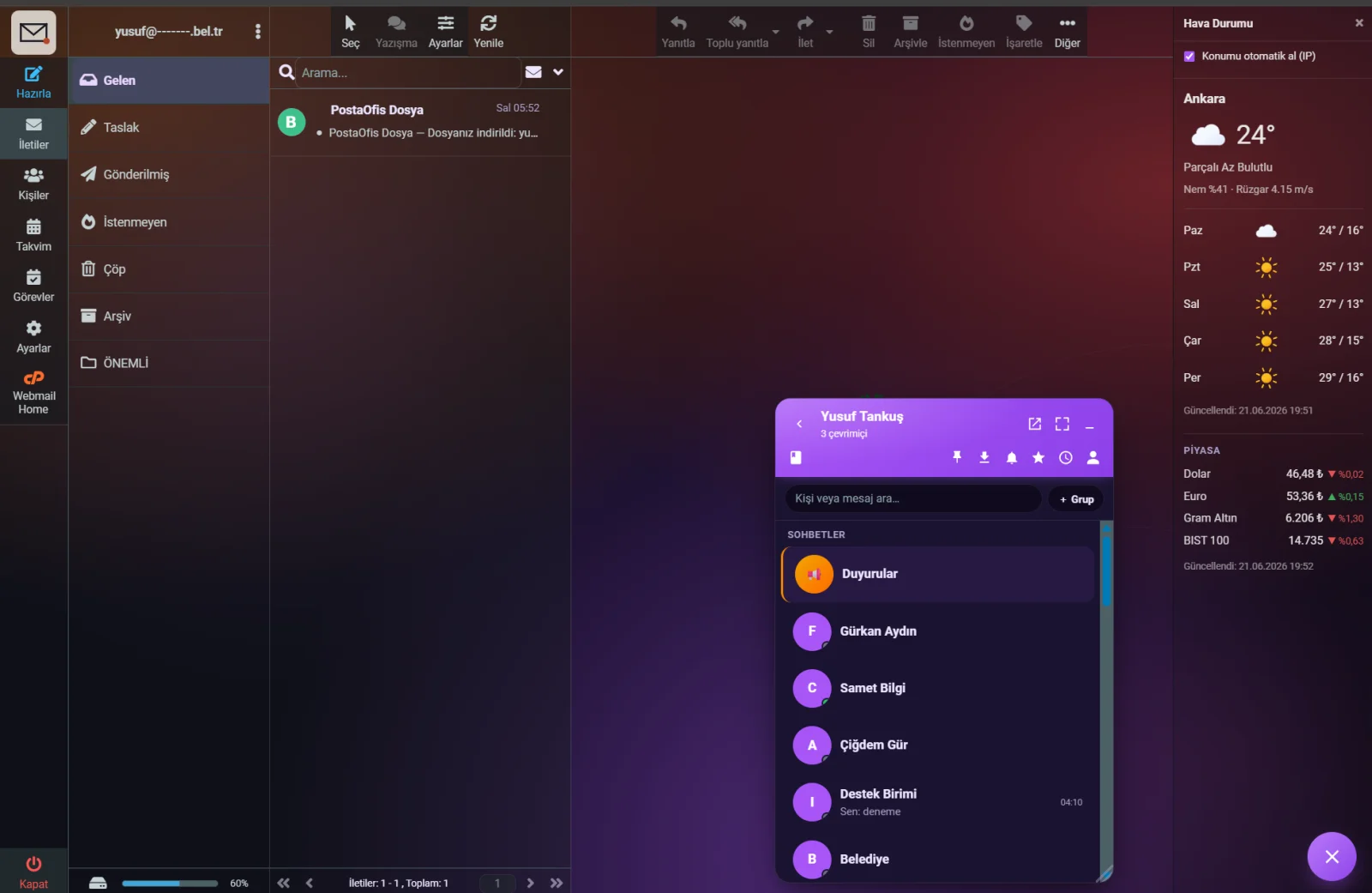
Task: Open Takvim calendar in sidebar
Action: [33, 236]
